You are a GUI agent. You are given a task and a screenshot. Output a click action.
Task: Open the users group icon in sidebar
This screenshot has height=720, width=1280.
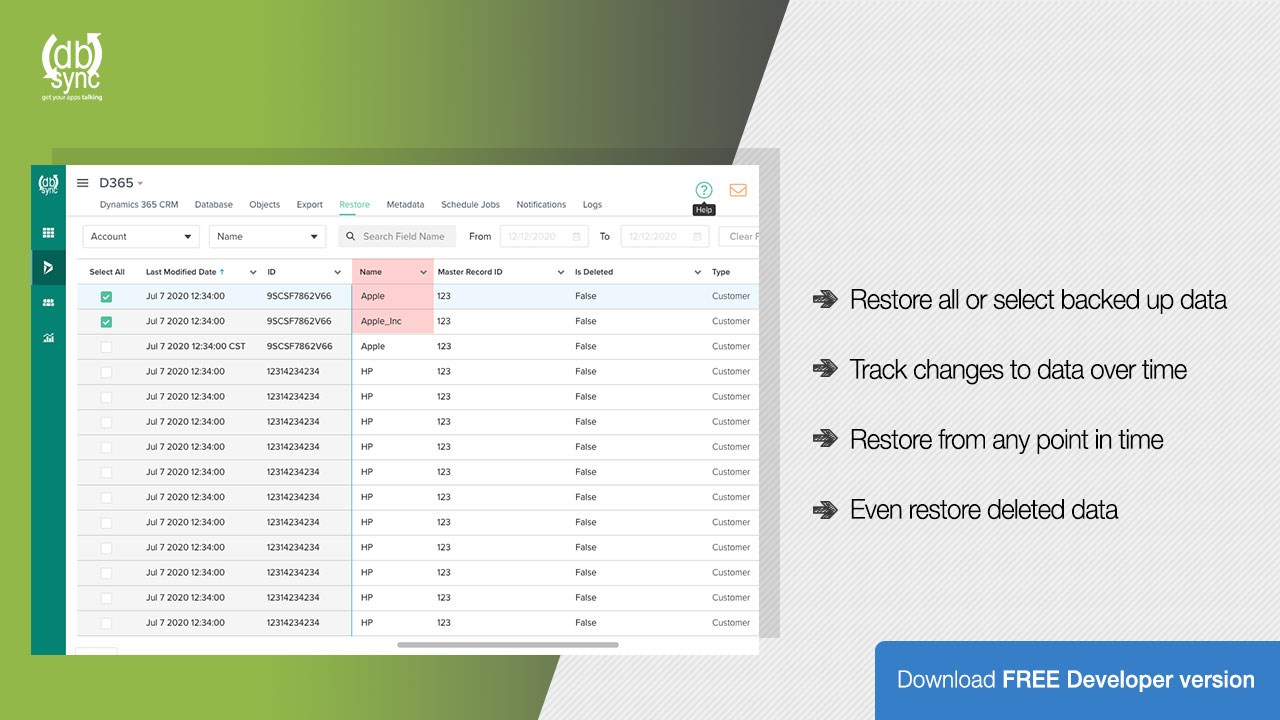48,302
